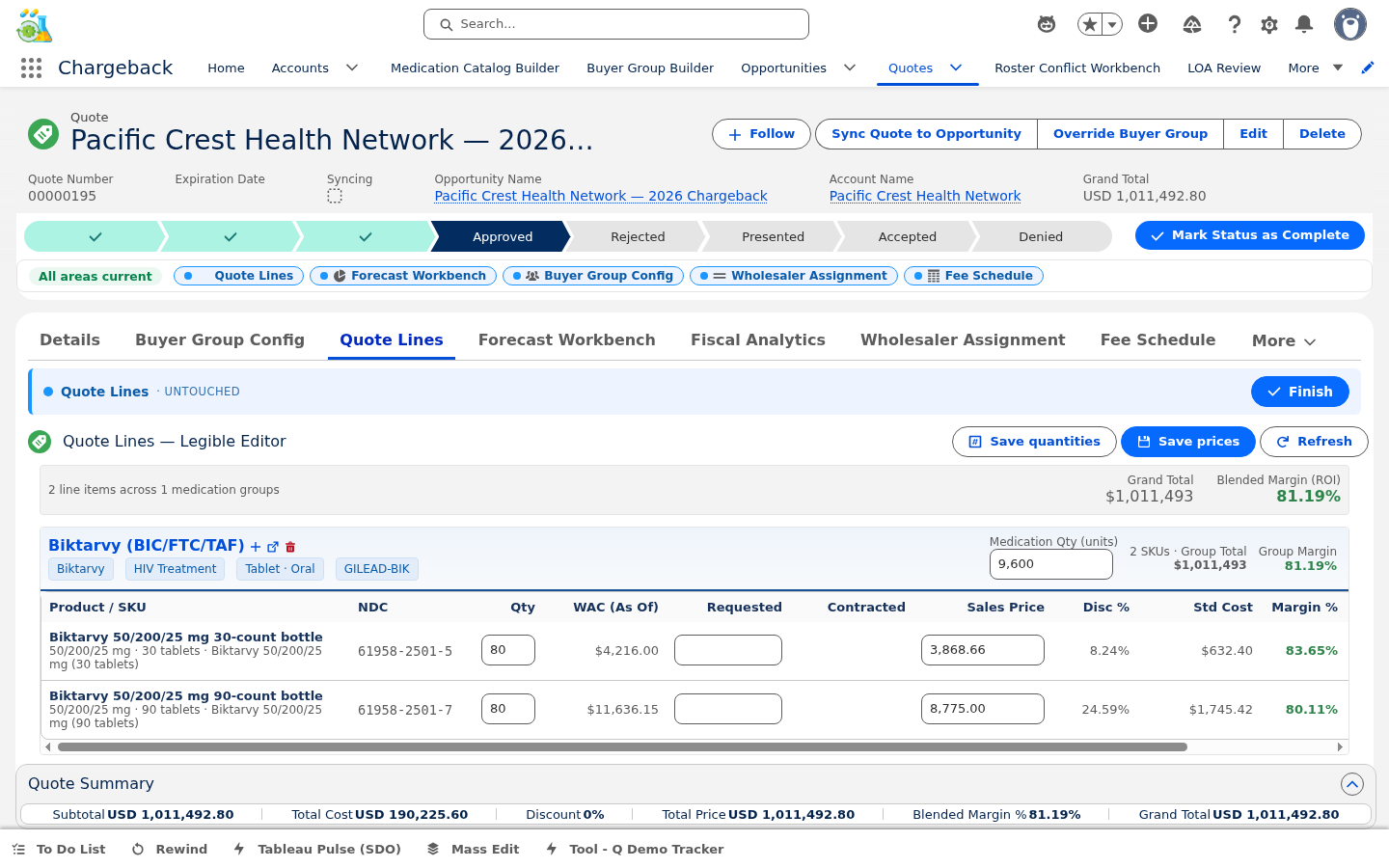
Task: Open the More navigation menu dropdown
Action: tap(1316, 68)
